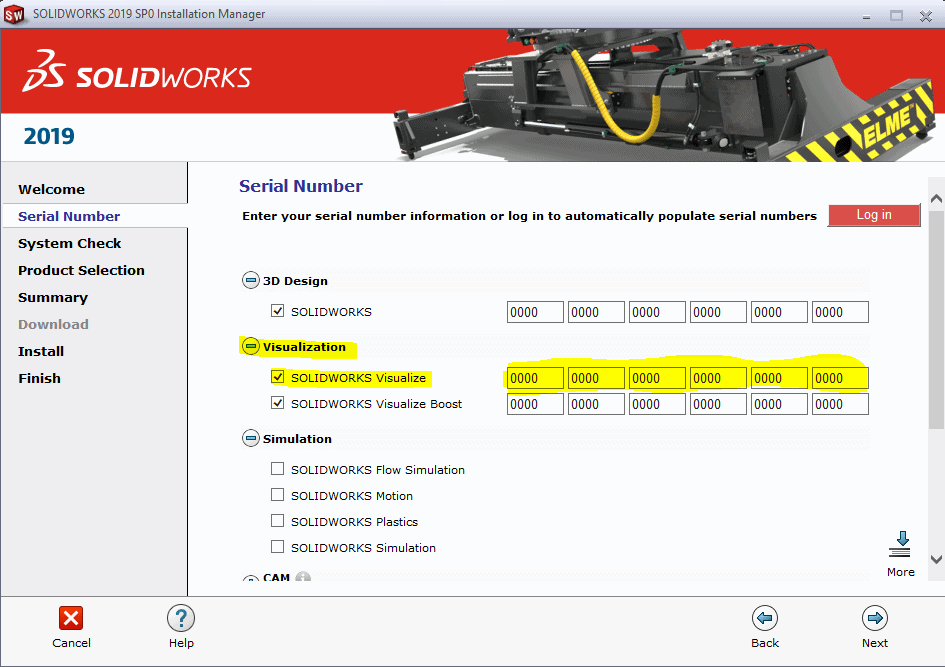945x667 pixels.
Task: Open the Summary step
Action: coord(53,298)
